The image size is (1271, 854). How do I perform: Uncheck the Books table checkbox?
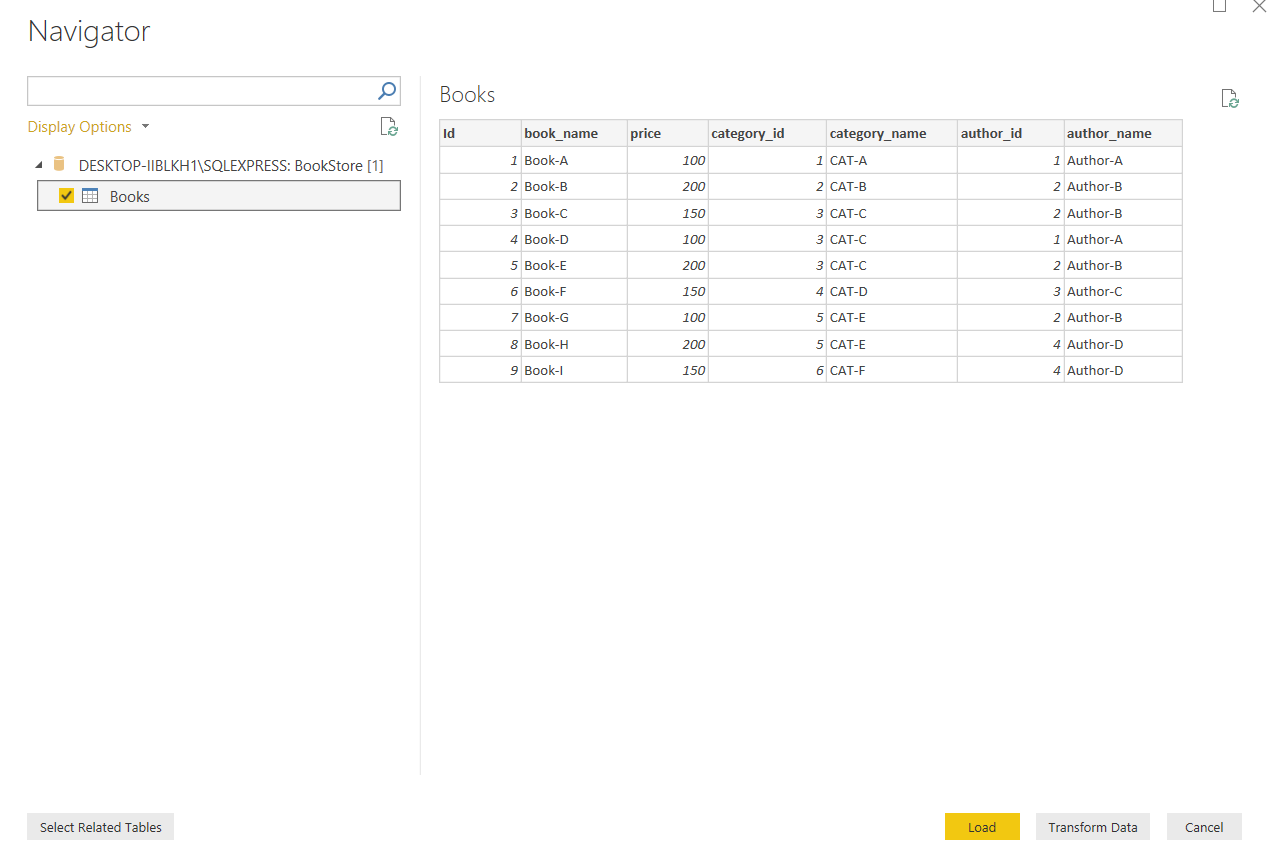[67, 196]
